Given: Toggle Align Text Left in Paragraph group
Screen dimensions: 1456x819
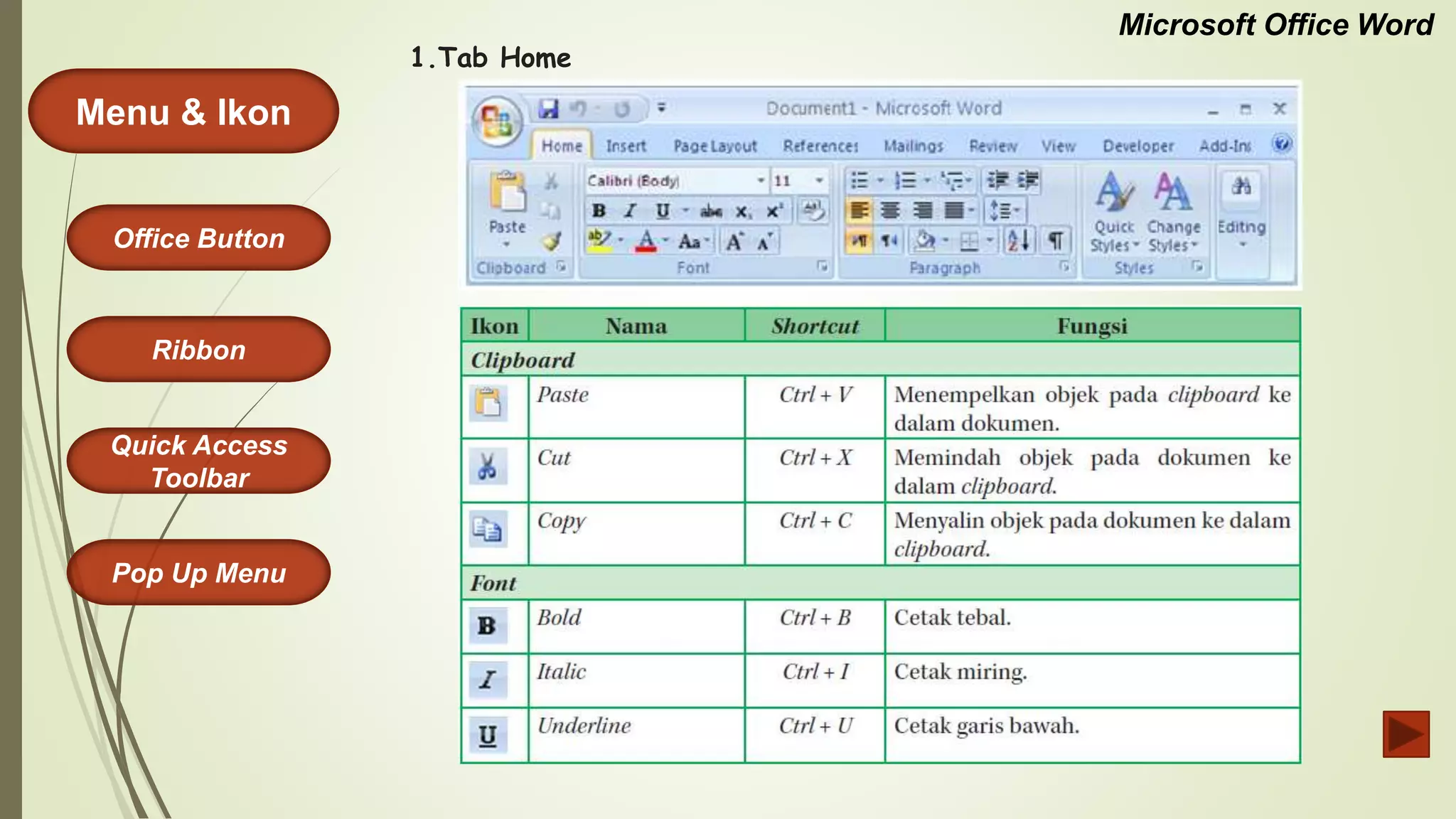Looking at the screenshot, I should [860, 210].
